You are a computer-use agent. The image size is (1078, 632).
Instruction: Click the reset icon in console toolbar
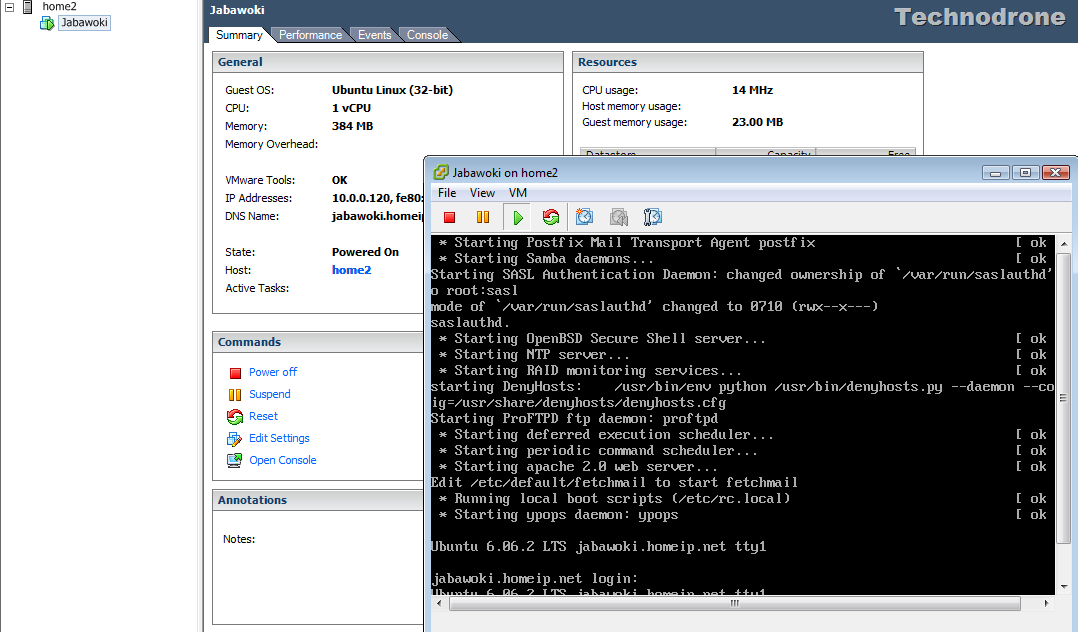point(551,217)
